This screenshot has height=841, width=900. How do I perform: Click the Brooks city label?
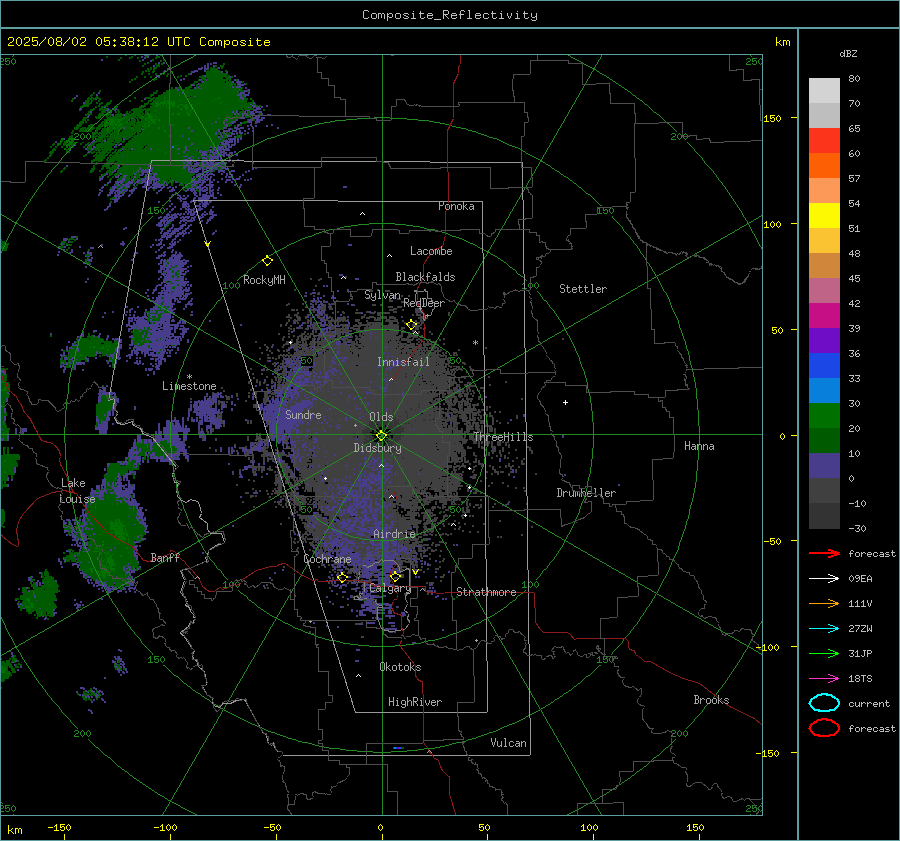click(x=711, y=700)
